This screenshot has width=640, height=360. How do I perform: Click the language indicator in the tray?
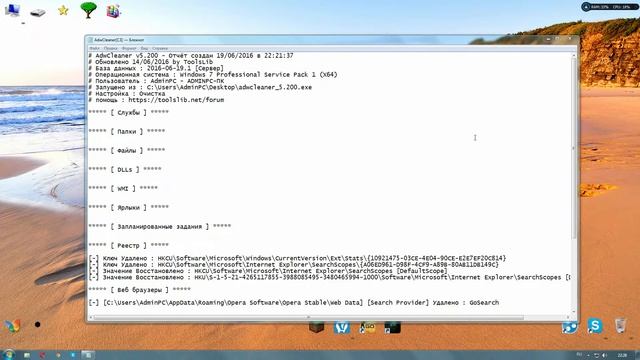pyautogui.click(x=579, y=355)
